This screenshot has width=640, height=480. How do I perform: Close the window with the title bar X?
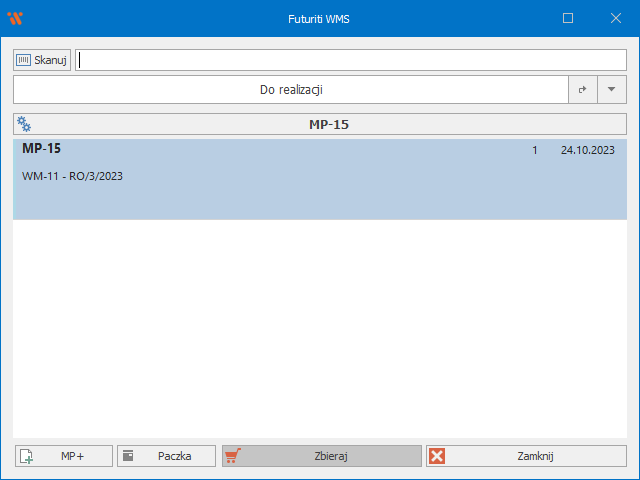coord(616,18)
